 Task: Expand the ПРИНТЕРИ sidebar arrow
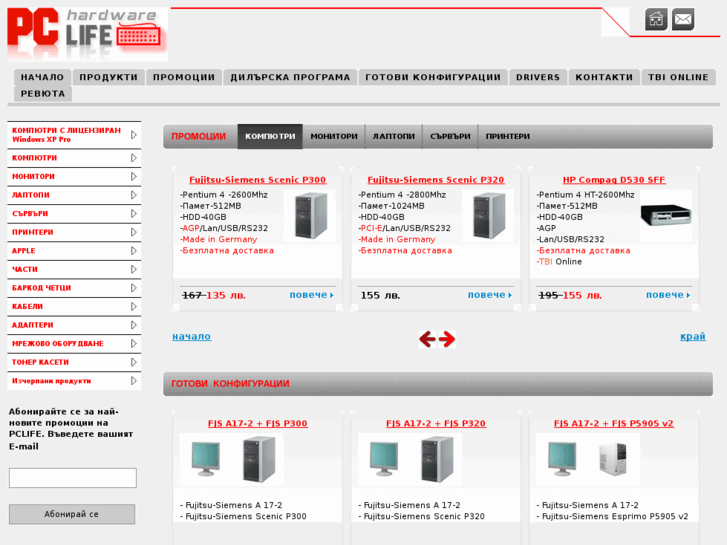click(134, 232)
